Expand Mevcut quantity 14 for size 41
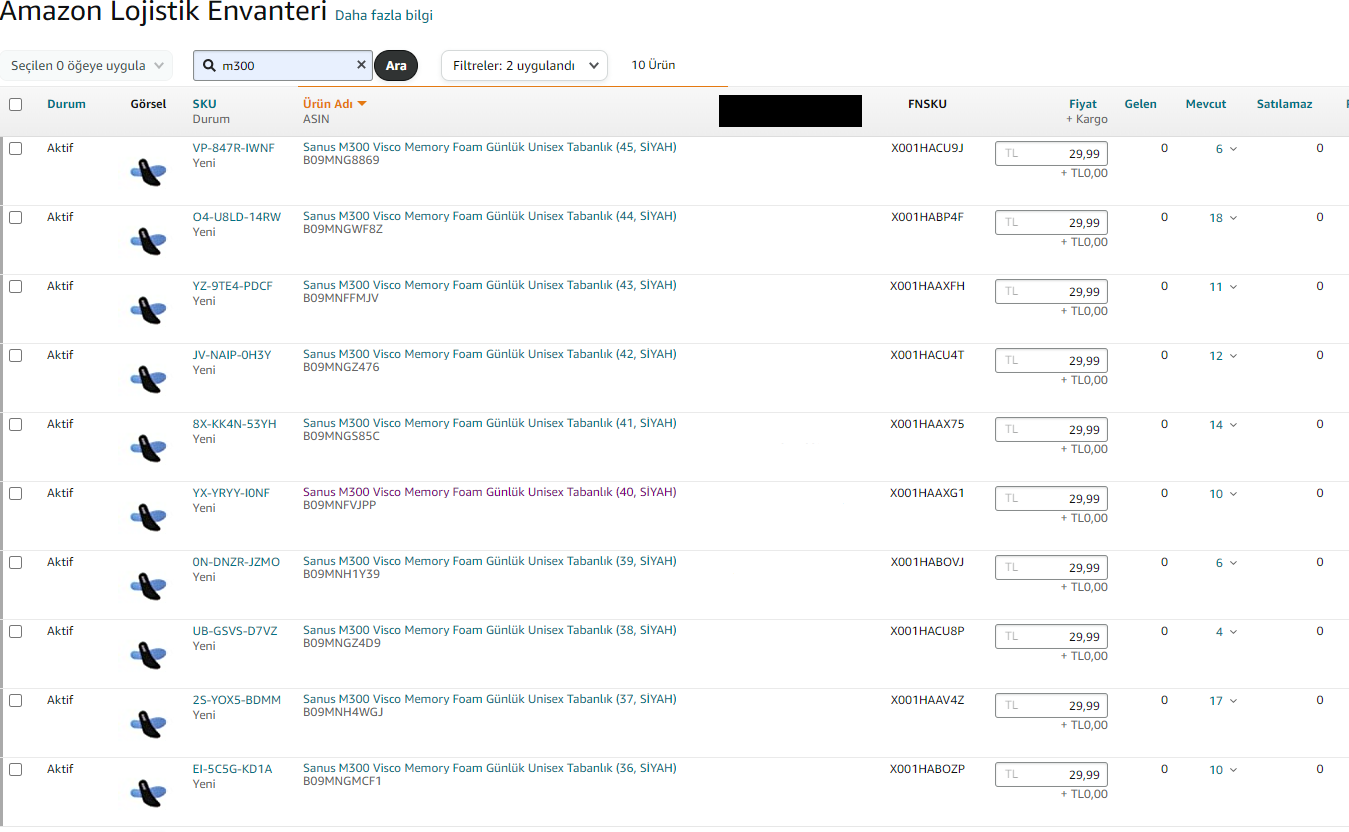Screen dimensions: 1349x832 pos(1223,425)
